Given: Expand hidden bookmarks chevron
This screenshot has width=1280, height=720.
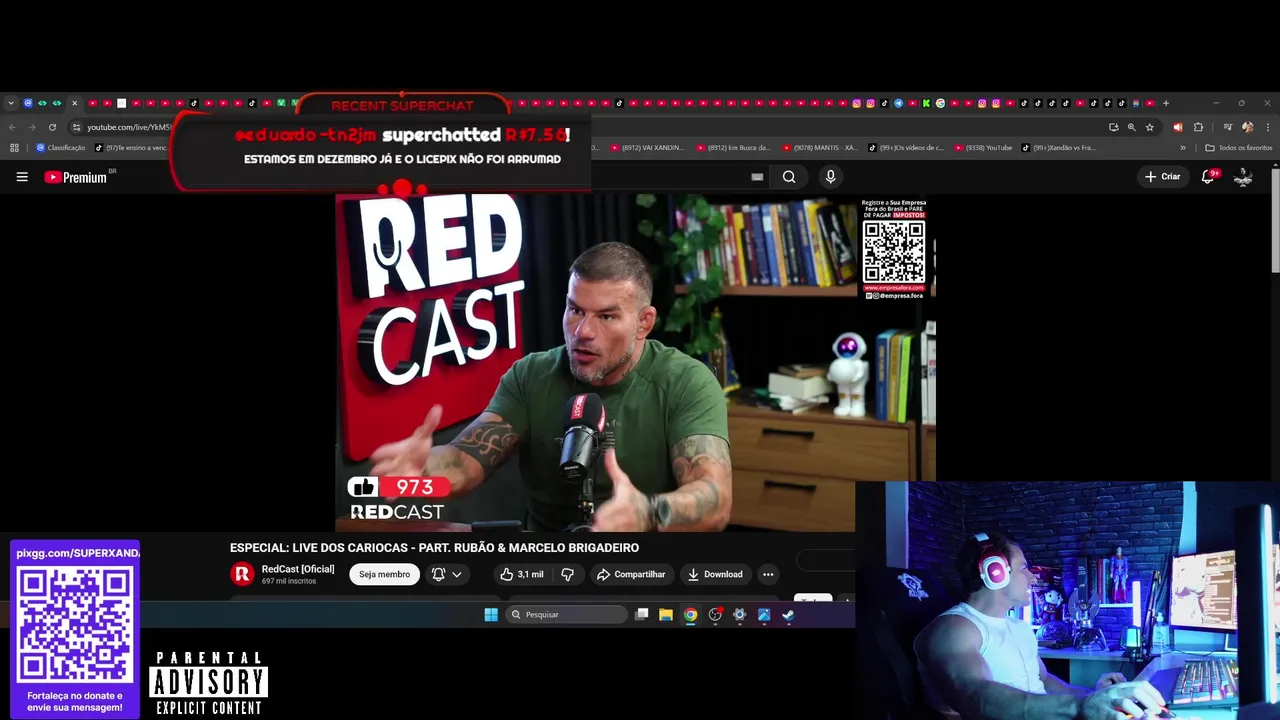Looking at the screenshot, I should 1183,148.
